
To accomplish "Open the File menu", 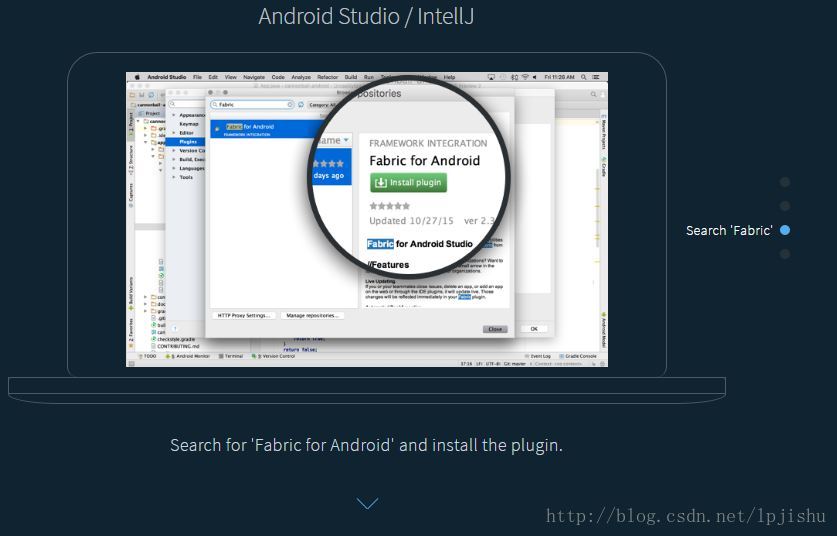I will point(198,77).
